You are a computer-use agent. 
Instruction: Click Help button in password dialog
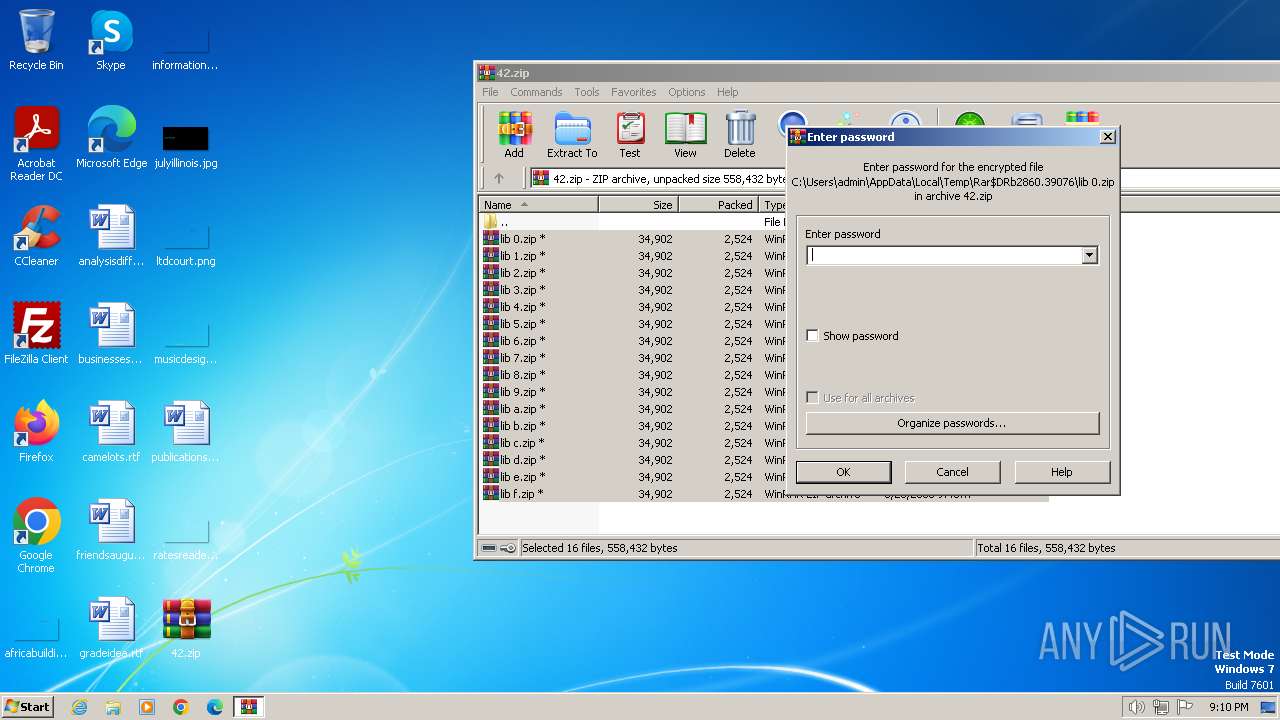pyautogui.click(x=1062, y=472)
